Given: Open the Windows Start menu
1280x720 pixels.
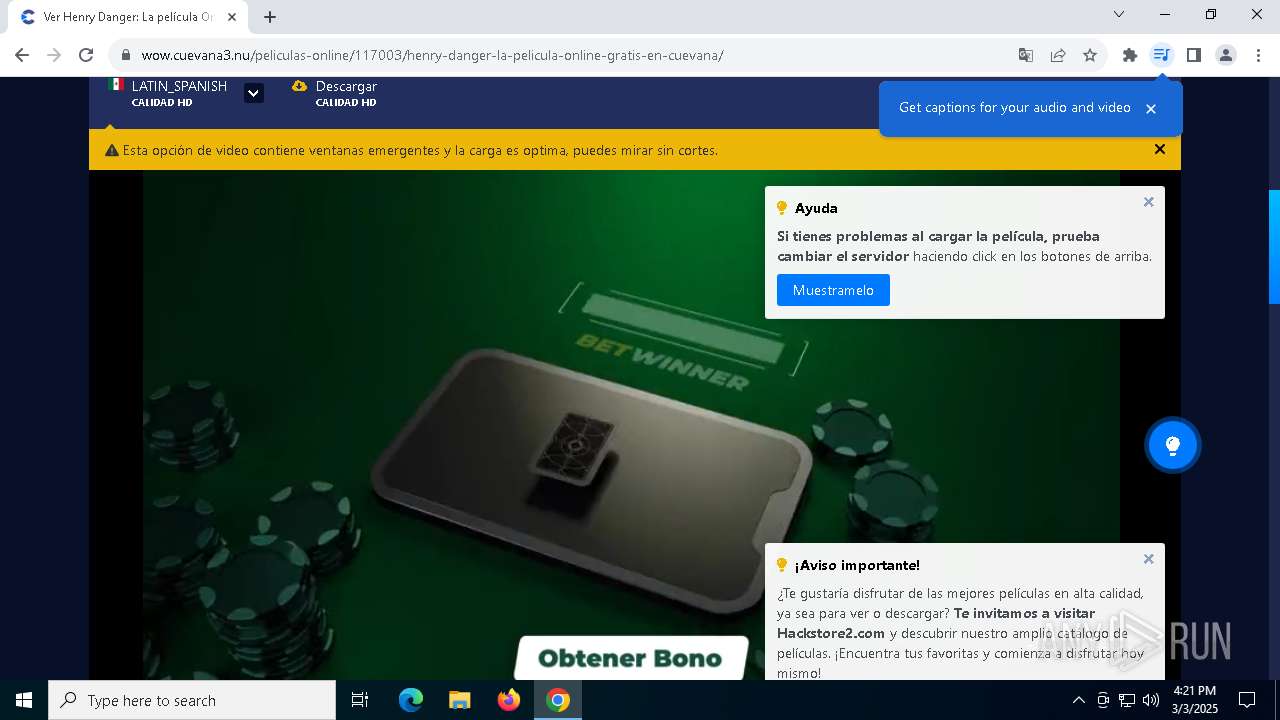Looking at the screenshot, I should click(x=24, y=700).
